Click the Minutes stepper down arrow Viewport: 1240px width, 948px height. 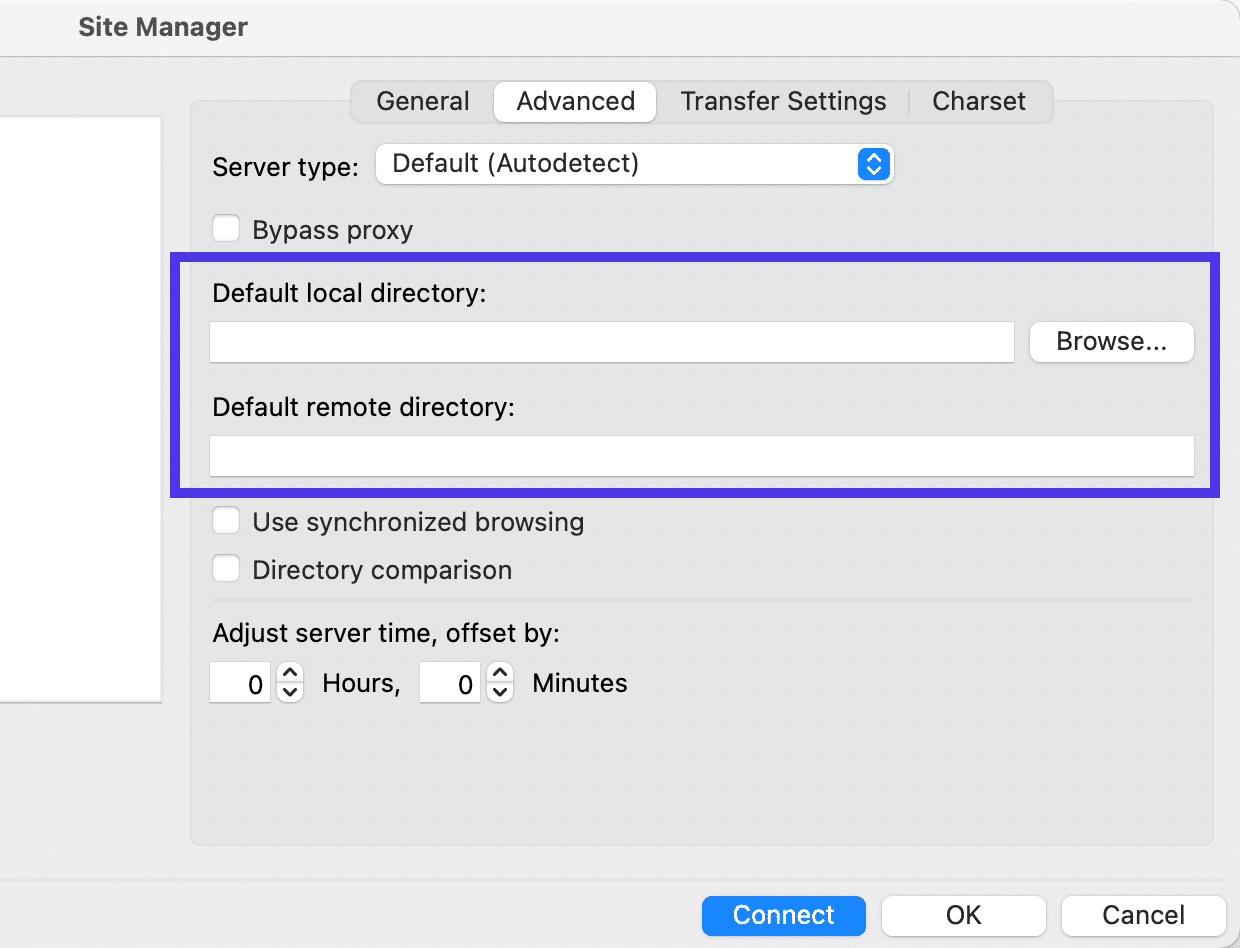499,691
